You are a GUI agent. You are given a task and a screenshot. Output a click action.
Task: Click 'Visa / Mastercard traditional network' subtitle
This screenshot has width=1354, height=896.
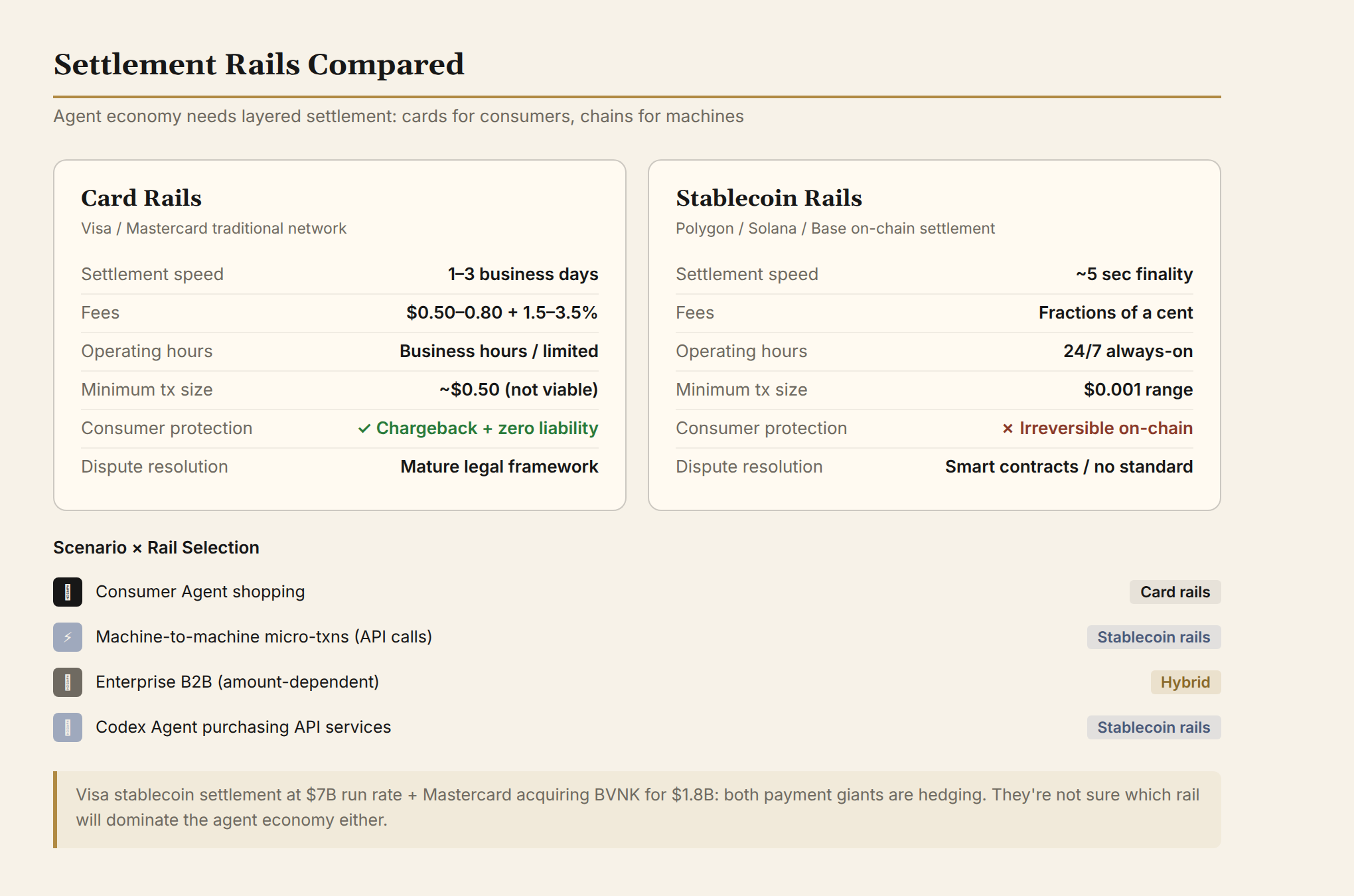click(x=214, y=228)
